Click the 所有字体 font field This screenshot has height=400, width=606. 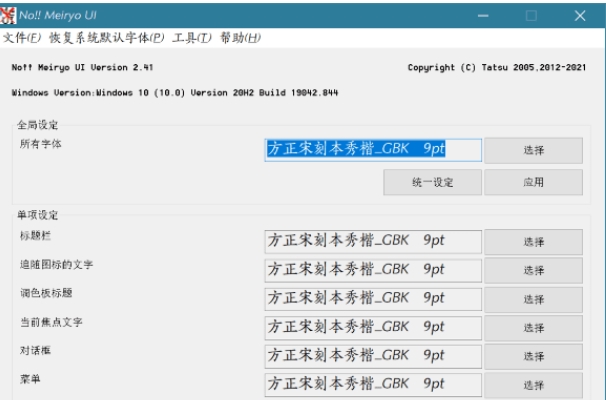[373, 150]
